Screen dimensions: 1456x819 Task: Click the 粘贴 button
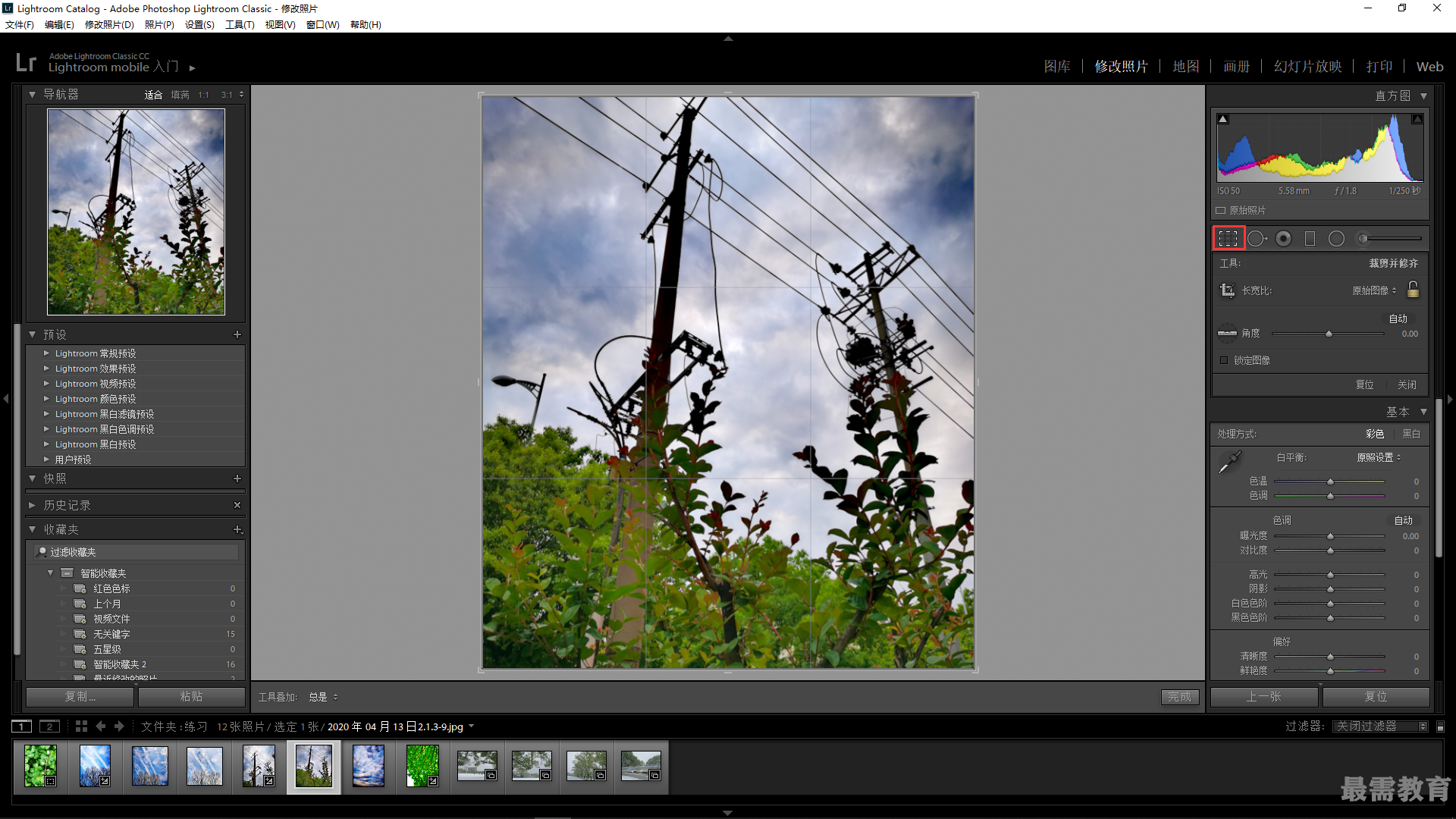(191, 696)
